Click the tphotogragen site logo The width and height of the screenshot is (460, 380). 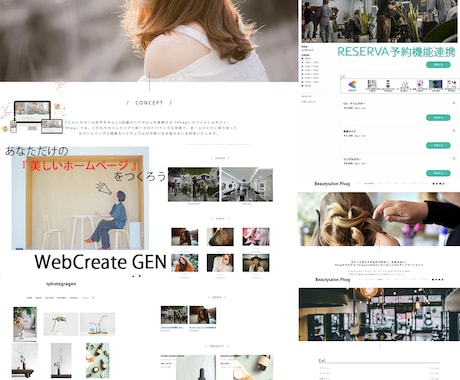point(61,284)
